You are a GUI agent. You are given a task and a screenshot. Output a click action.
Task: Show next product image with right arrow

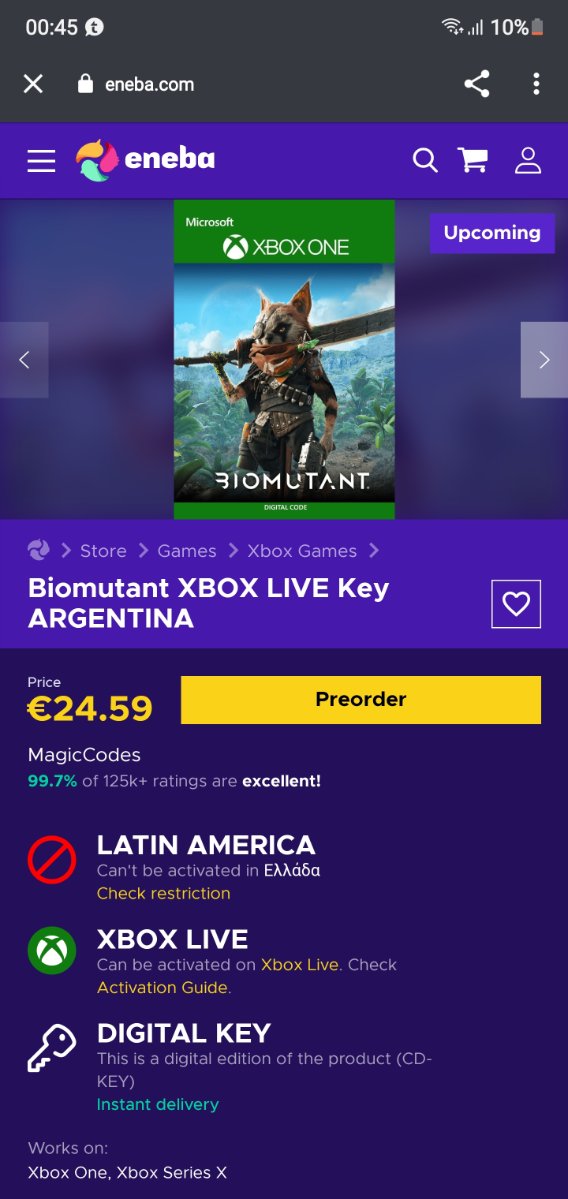(x=544, y=359)
